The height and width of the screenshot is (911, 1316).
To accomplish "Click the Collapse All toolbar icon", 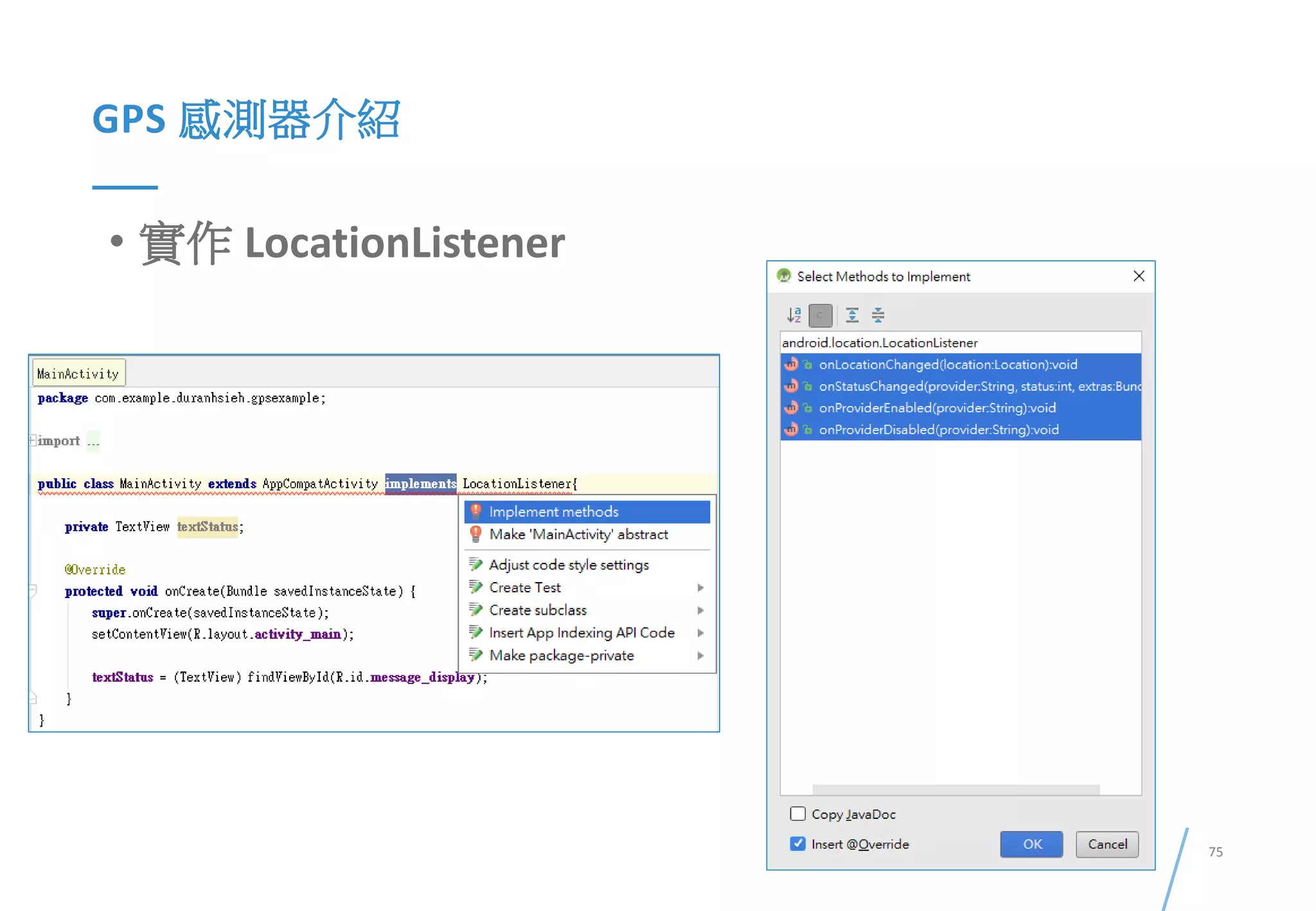I will point(878,315).
